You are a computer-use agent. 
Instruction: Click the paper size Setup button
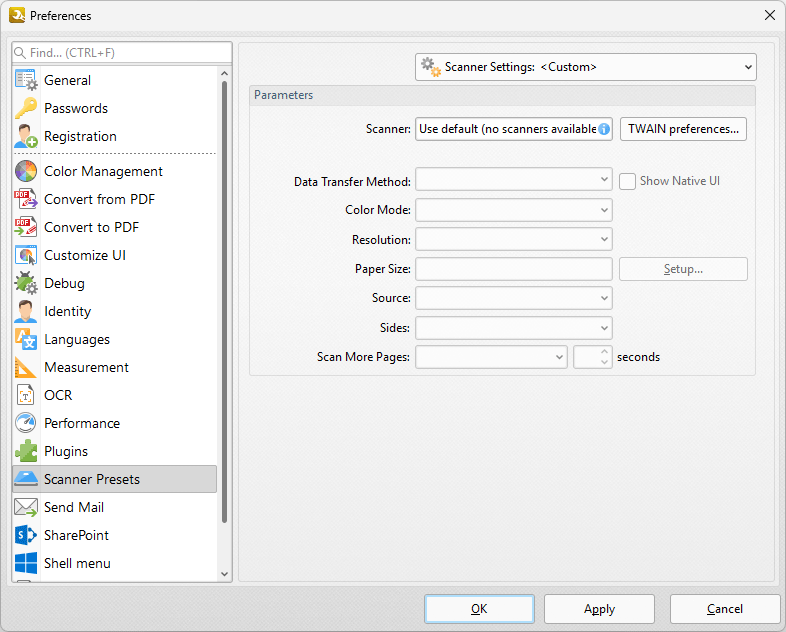click(683, 269)
